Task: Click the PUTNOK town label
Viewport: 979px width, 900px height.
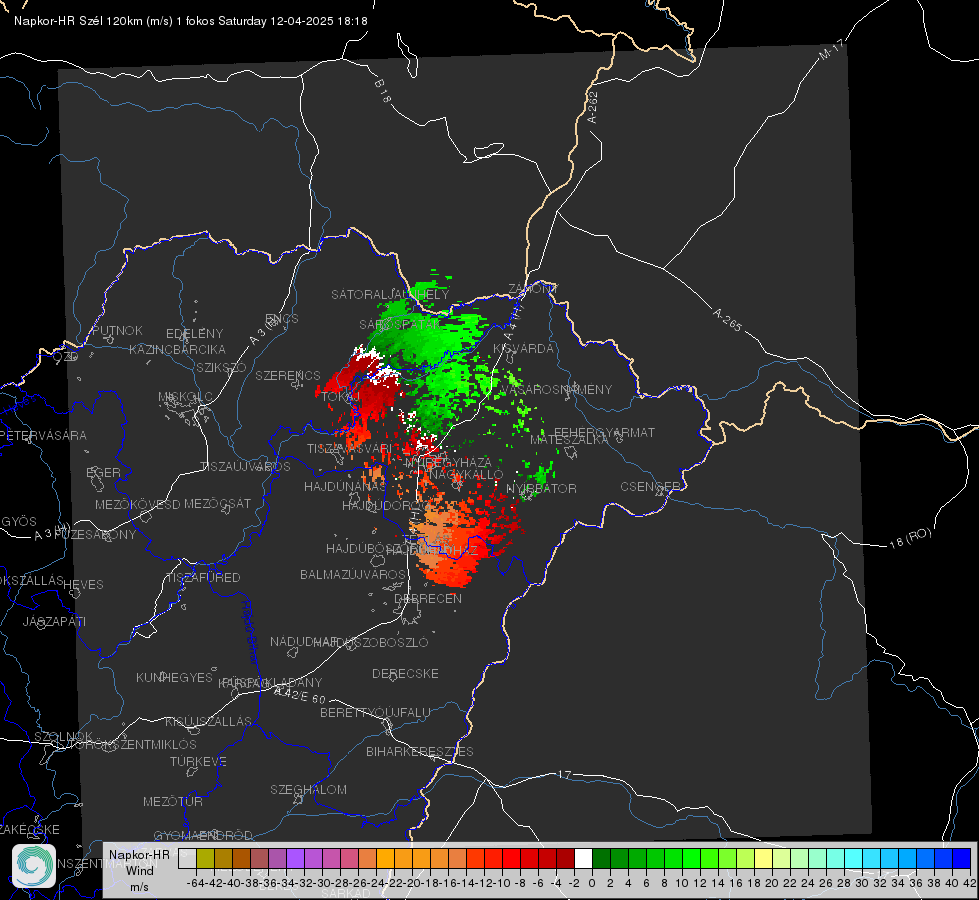Action: click(x=117, y=330)
